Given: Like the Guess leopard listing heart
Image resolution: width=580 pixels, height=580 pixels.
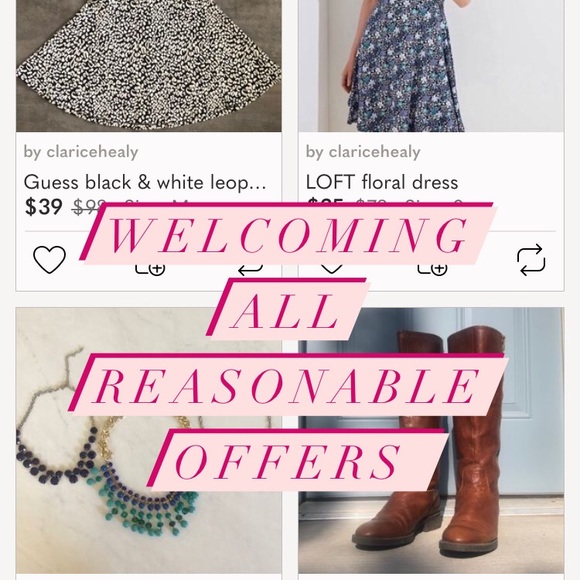Looking at the screenshot, I should (50, 259).
